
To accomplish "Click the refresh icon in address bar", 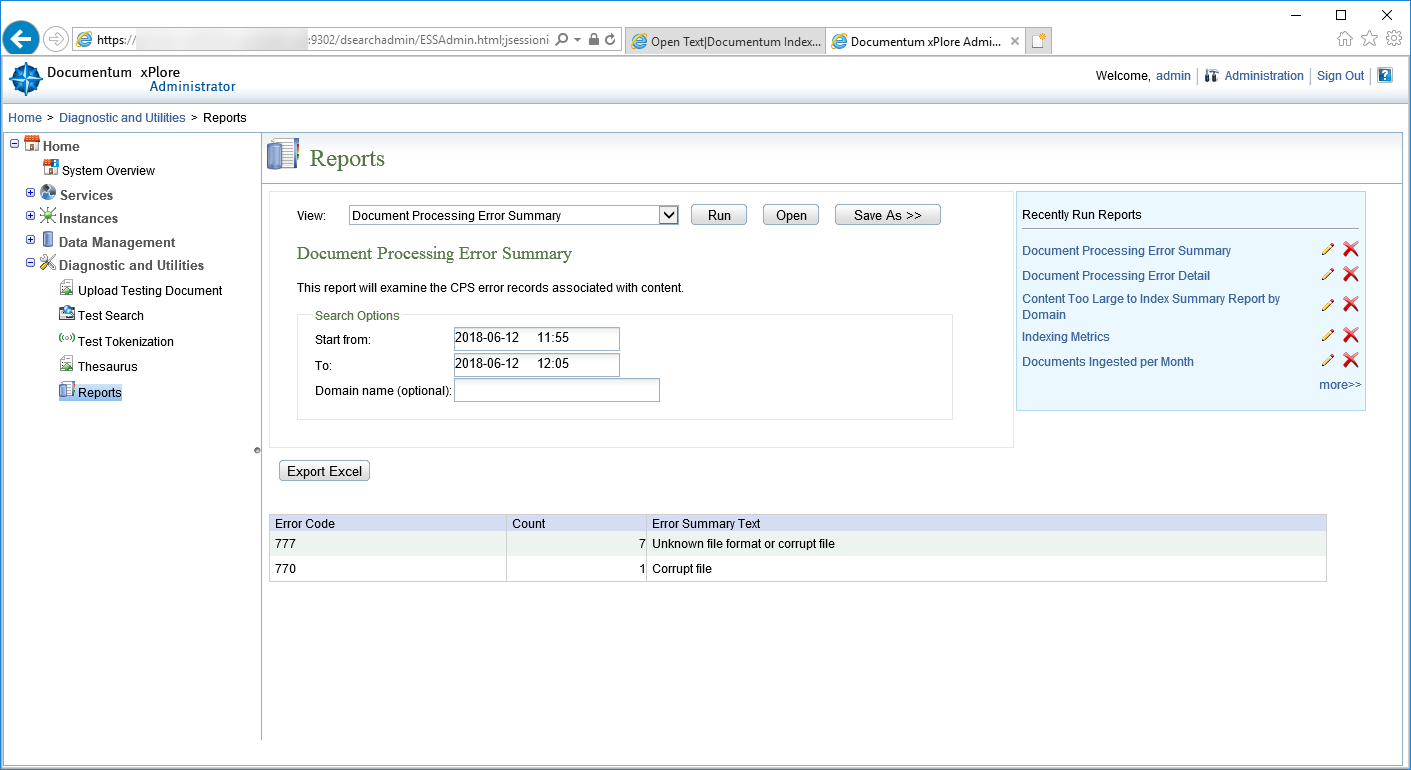I will click(610, 39).
